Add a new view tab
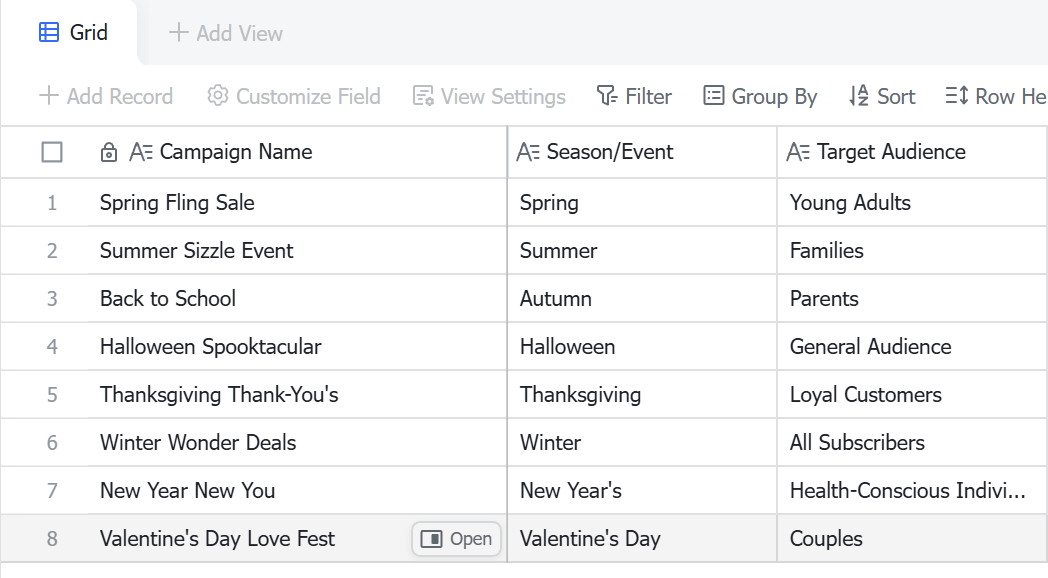The width and height of the screenshot is (1048, 578). coord(226,32)
